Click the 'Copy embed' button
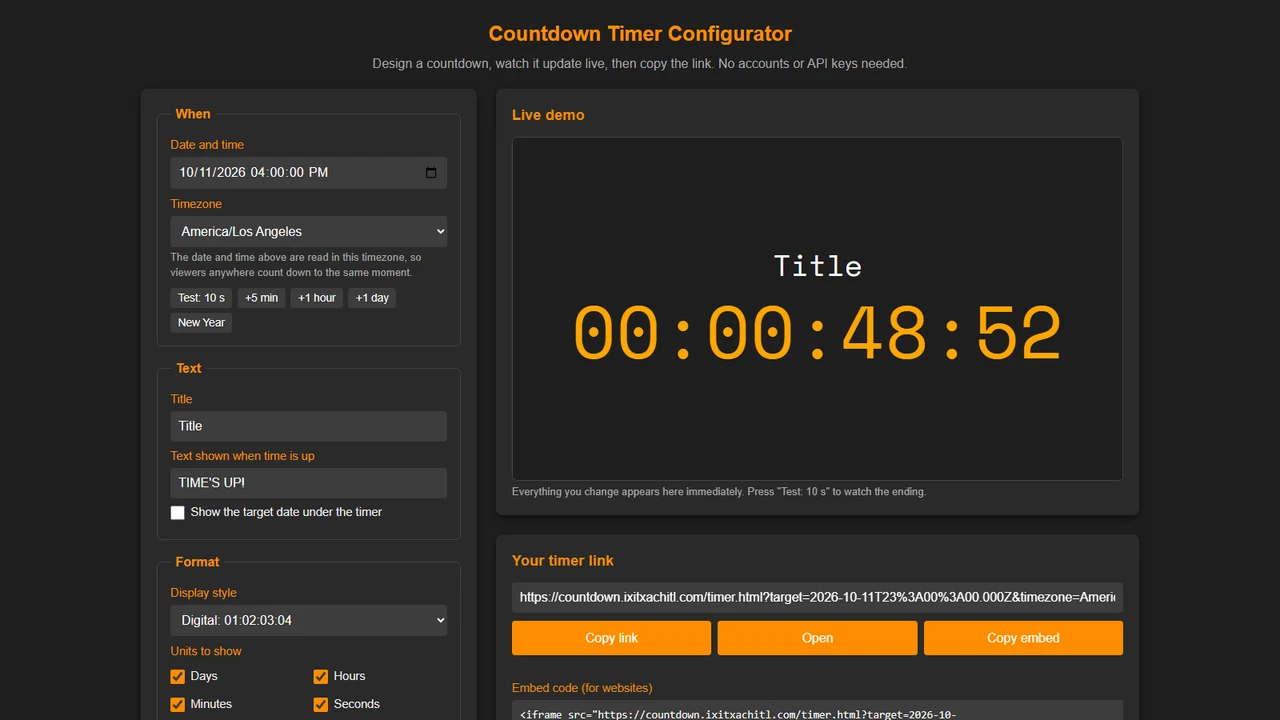 1023,638
